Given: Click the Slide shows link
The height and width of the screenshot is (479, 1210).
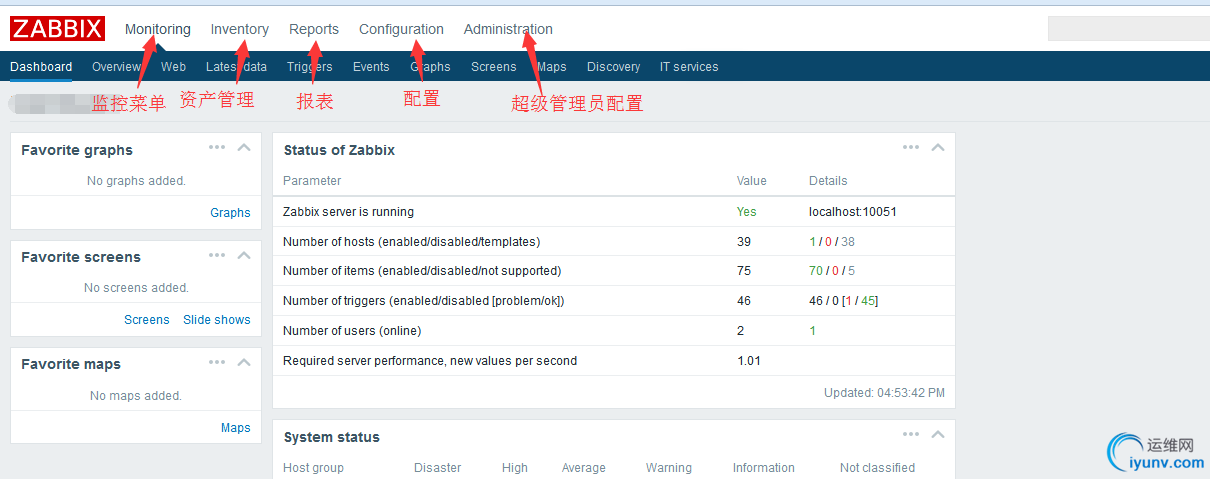Looking at the screenshot, I should [217, 320].
